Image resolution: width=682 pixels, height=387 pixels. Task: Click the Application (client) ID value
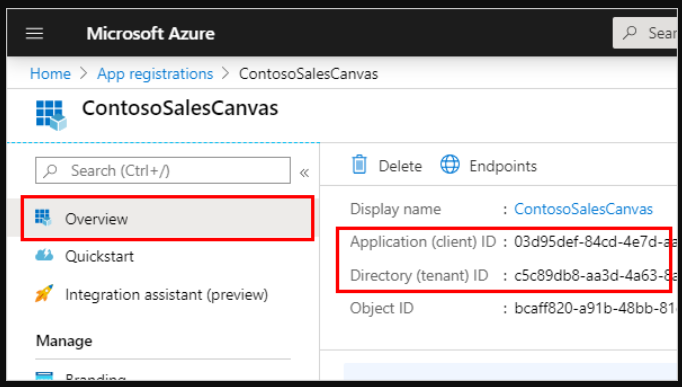coord(592,242)
